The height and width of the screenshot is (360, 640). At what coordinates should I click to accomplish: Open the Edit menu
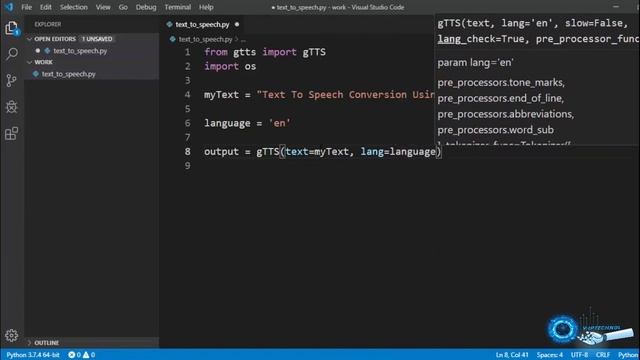46,7
